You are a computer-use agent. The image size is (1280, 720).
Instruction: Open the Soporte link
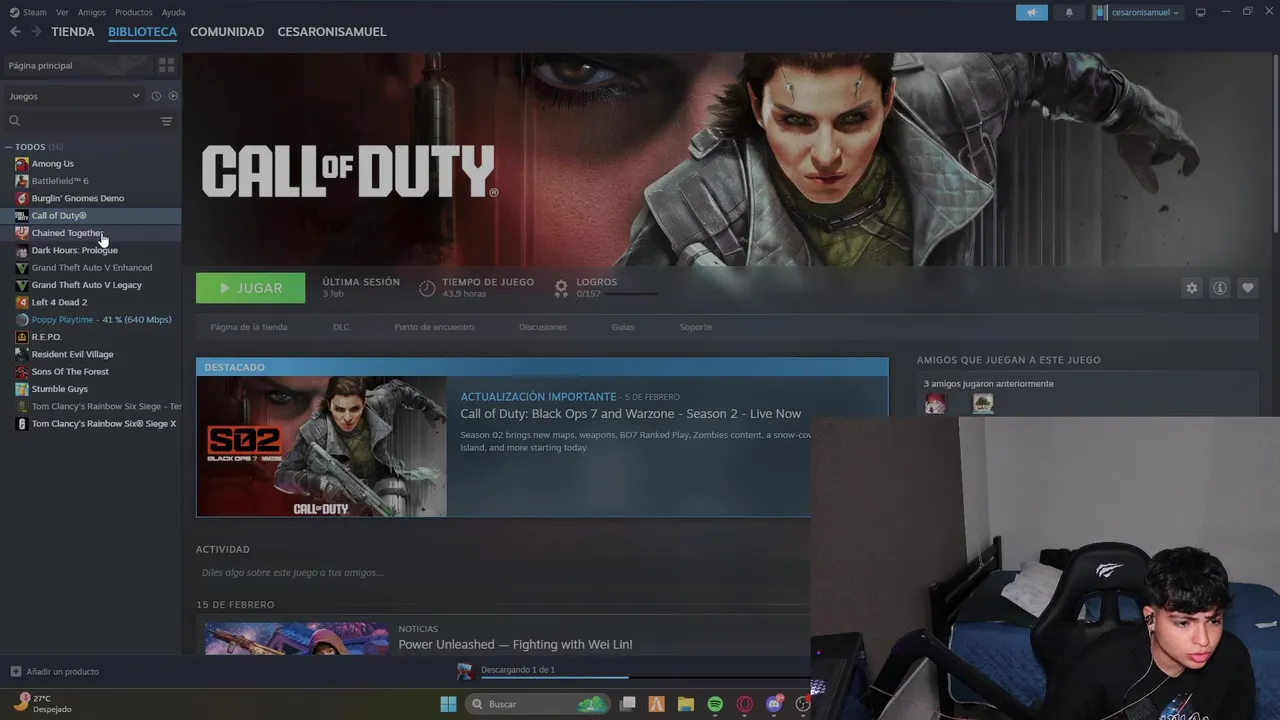(x=696, y=327)
